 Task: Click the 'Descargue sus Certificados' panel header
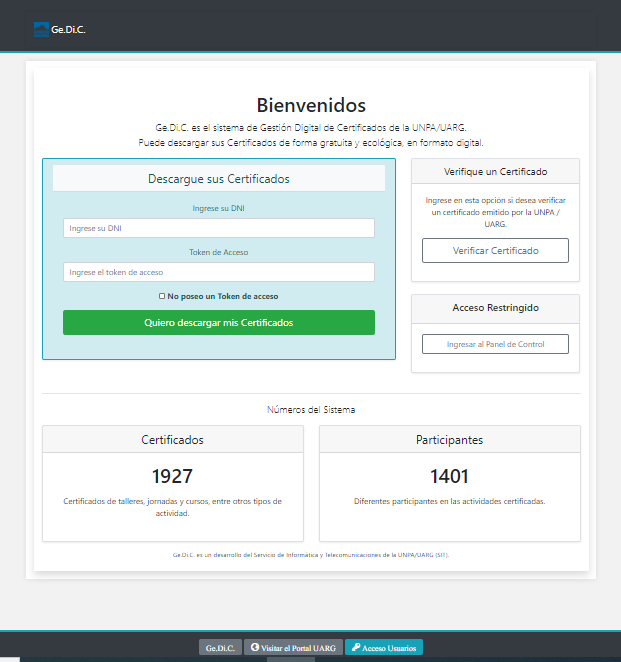pyautogui.click(x=218, y=179)
